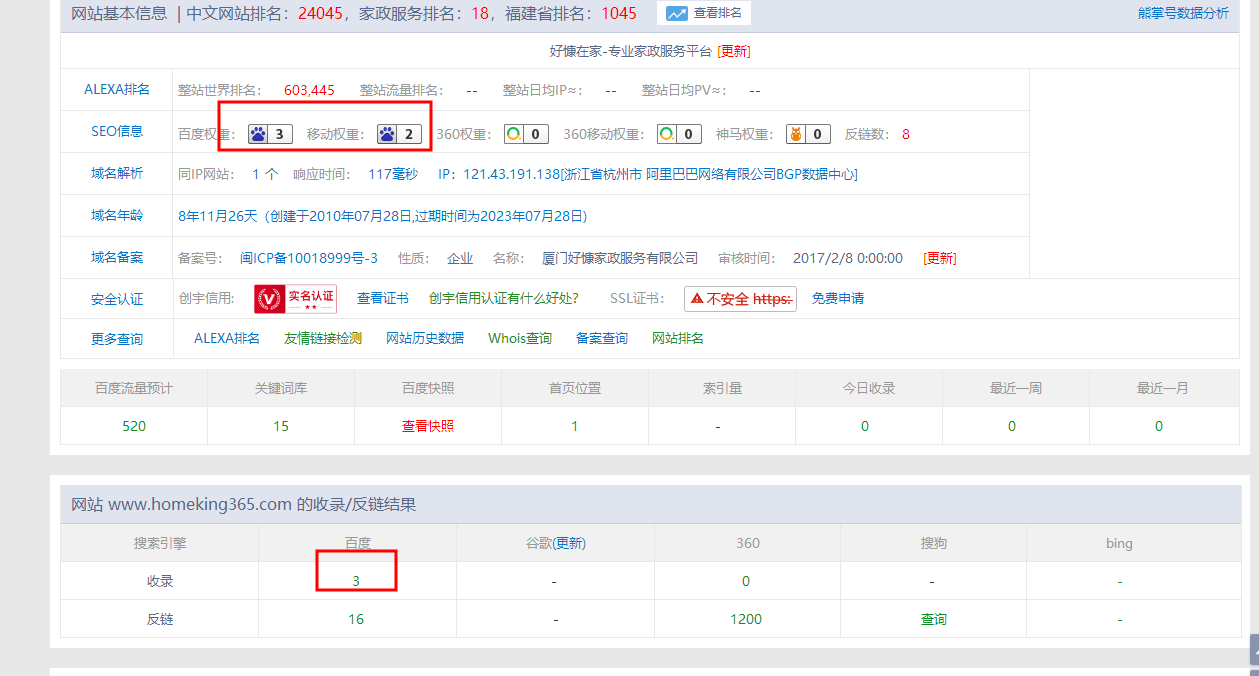1259x676 pixels.
Task: Click the 中文网站排名 value 24045
Action: (320, 14)
